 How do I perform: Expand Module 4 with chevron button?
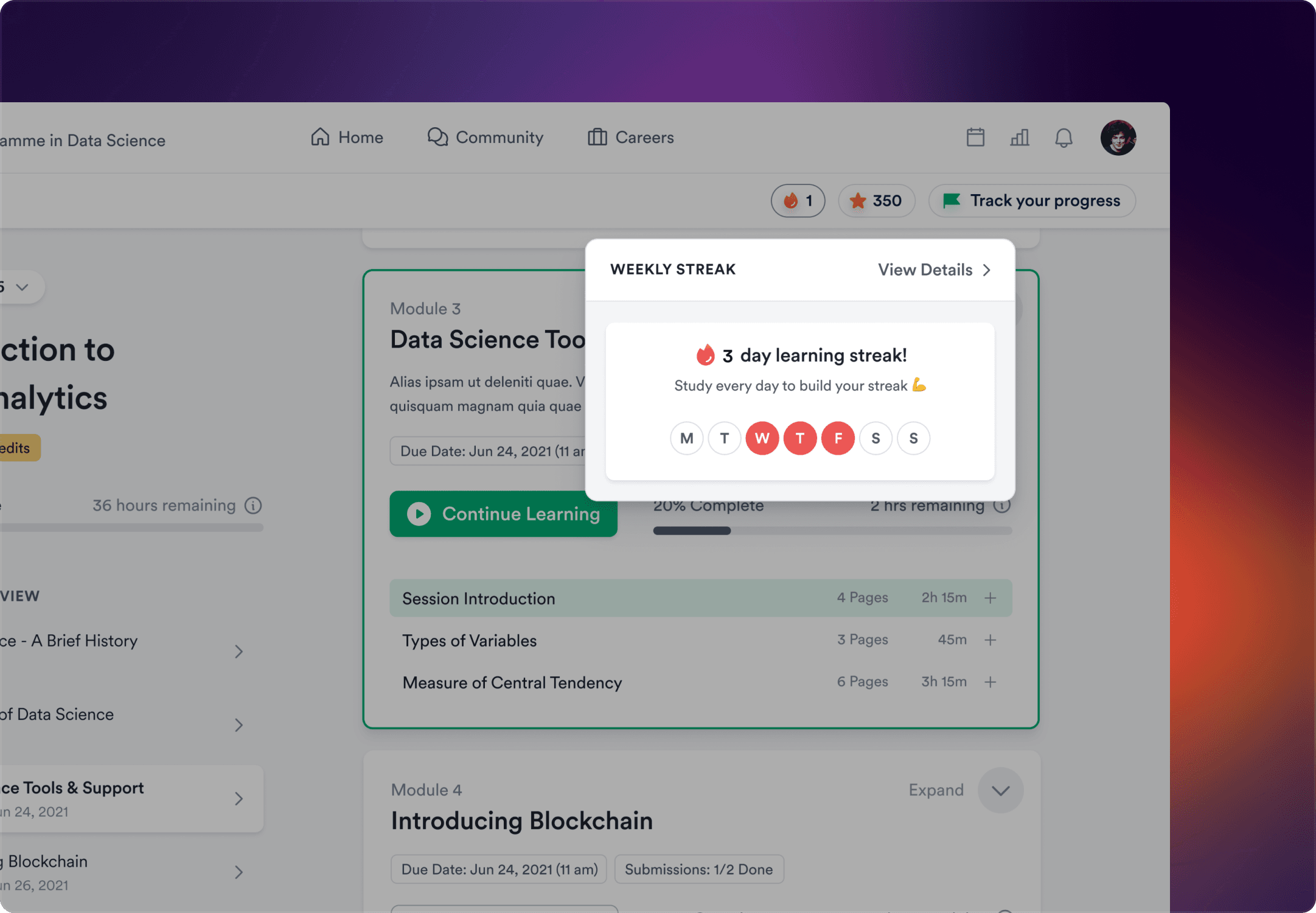(x=1000, y=790)
